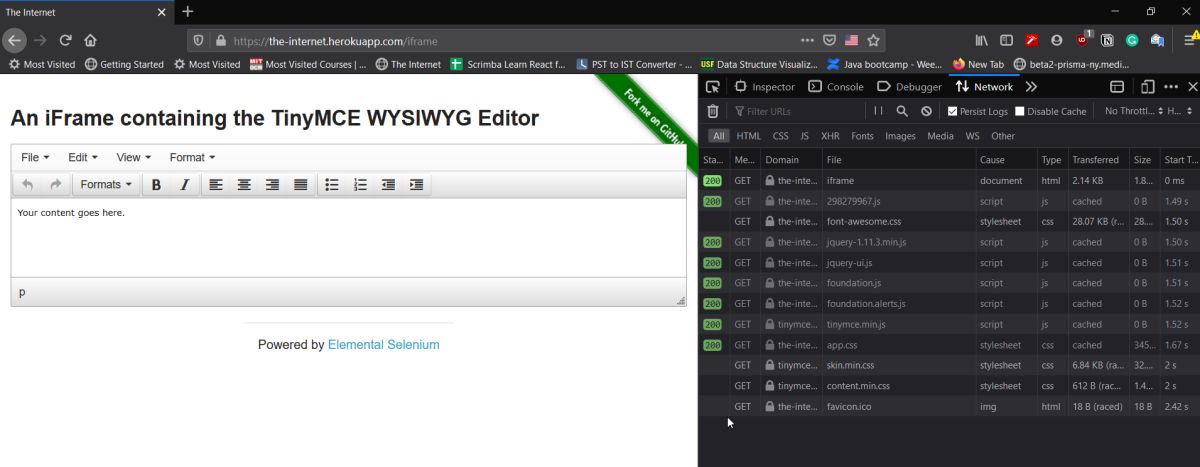Image resolution: width=1200 pixels, height=467 pixels.
Task: Click the TinyMCE Redo icon
Action: click(55, 184)
